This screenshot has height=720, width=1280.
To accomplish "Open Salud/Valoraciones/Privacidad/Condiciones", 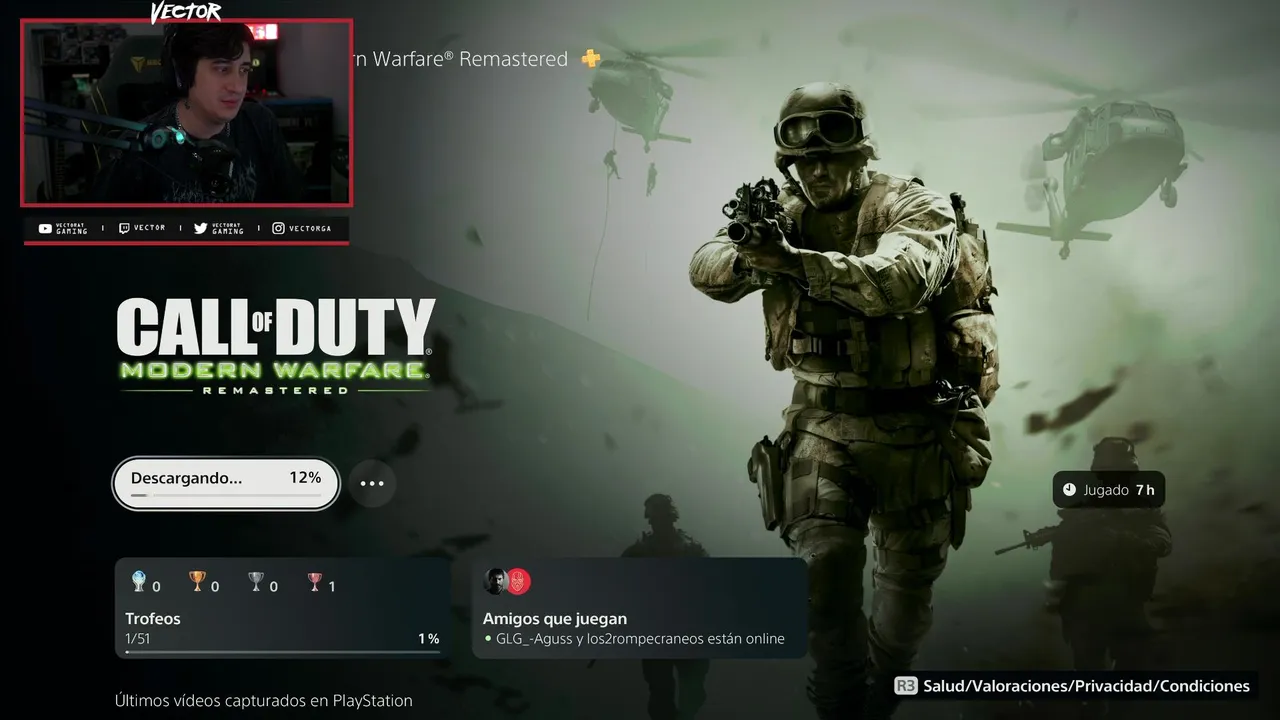I will coord(1086,686).
